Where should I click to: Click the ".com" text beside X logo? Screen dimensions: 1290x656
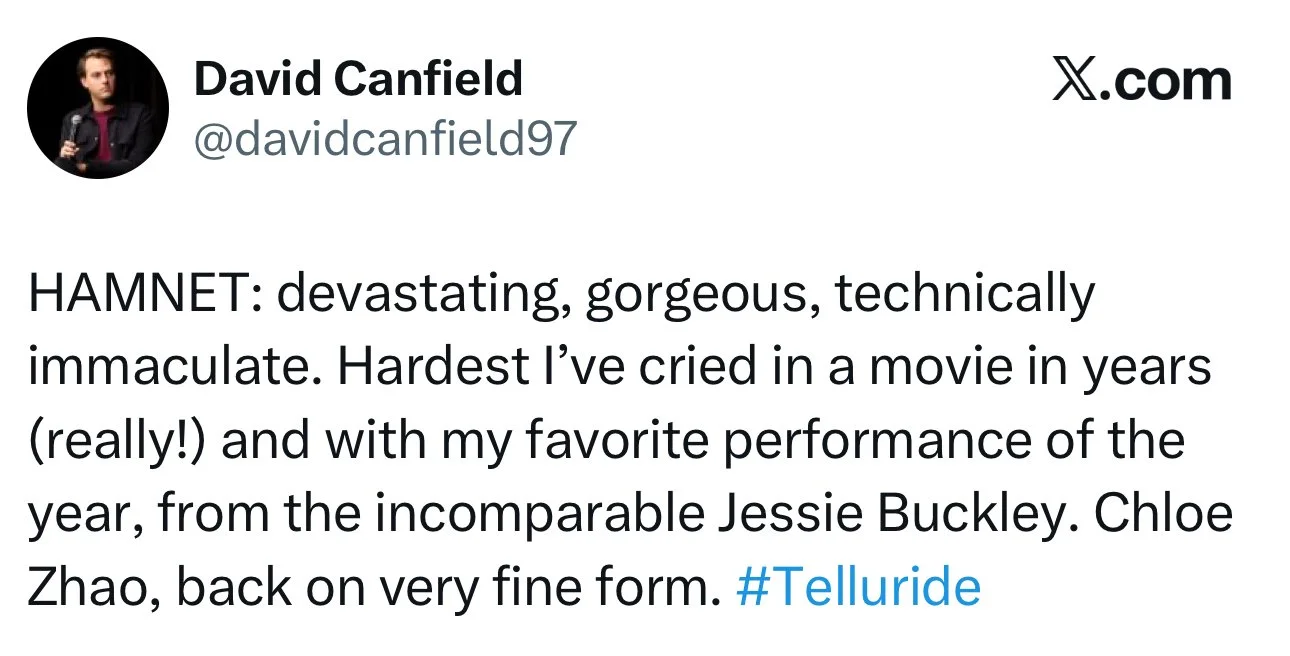pos(1166,84)
